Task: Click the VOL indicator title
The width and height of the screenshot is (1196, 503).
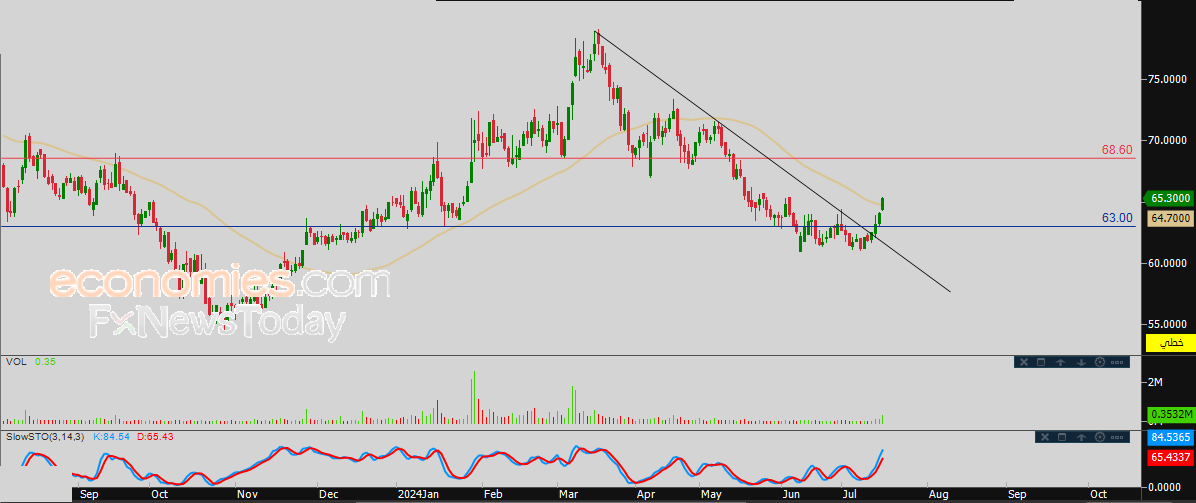Action: click(16, 361)
